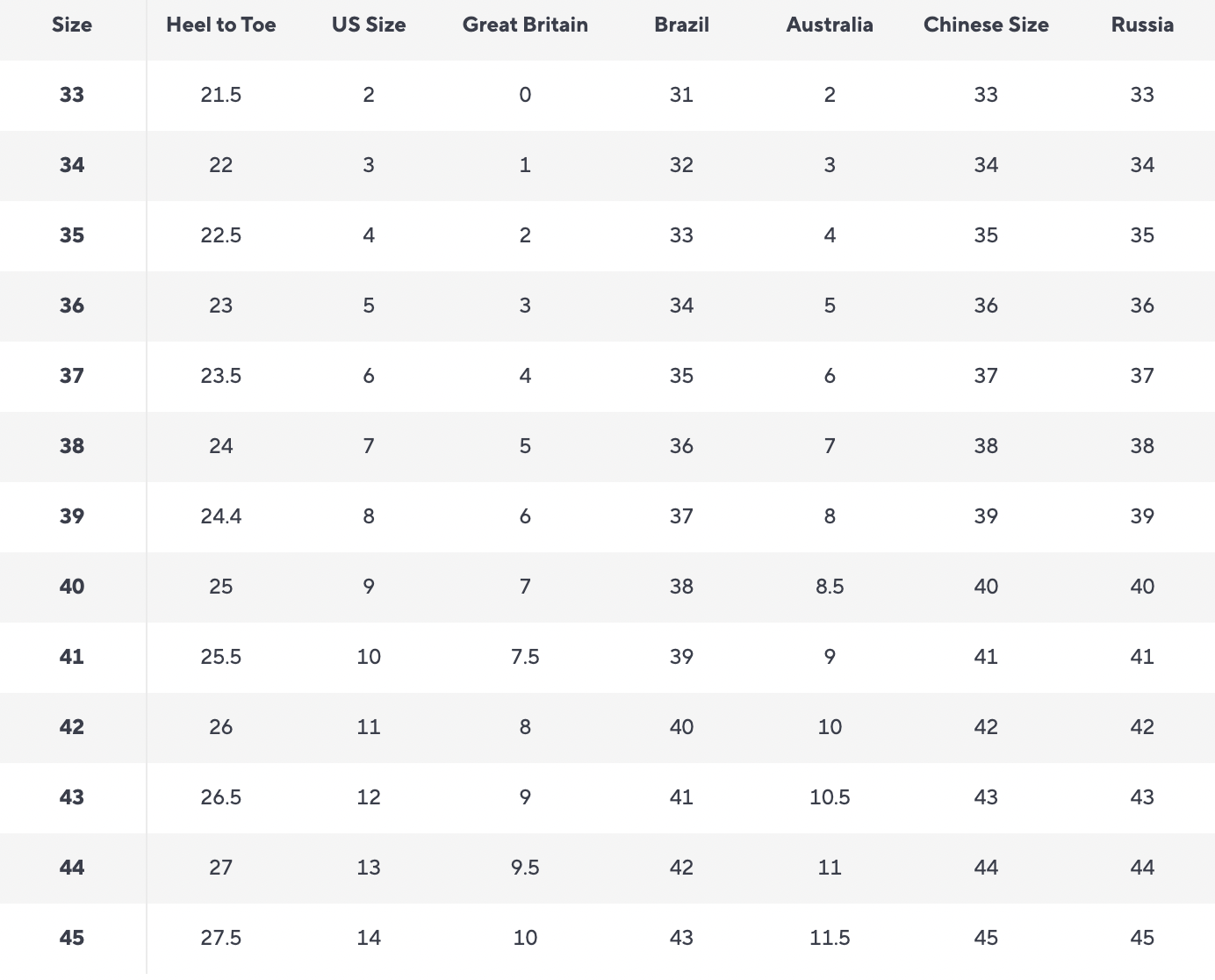Select the US Size column header
Viewport: 1215px width, 980px height.
(x=369, y=25)
